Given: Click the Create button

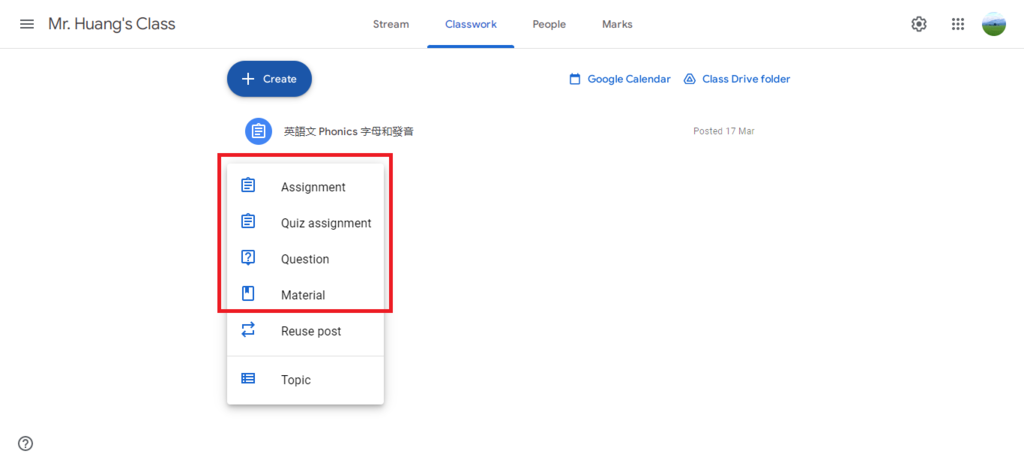Looking at the screenshot, I should [269, 79].
